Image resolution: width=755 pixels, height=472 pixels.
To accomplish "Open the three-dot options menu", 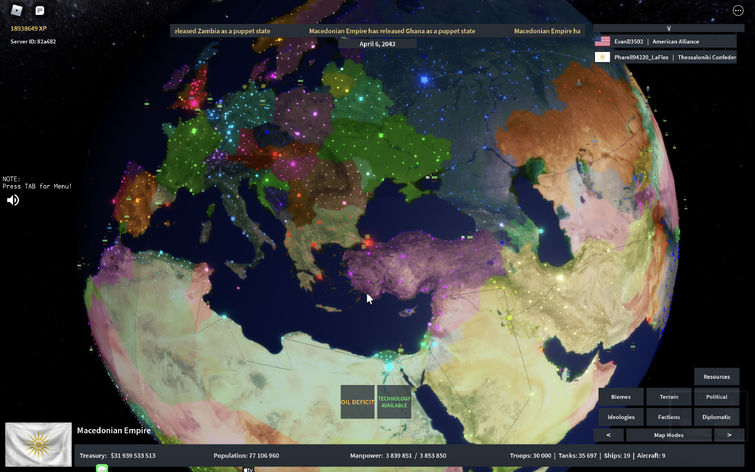I will click(x=738, y=10).
